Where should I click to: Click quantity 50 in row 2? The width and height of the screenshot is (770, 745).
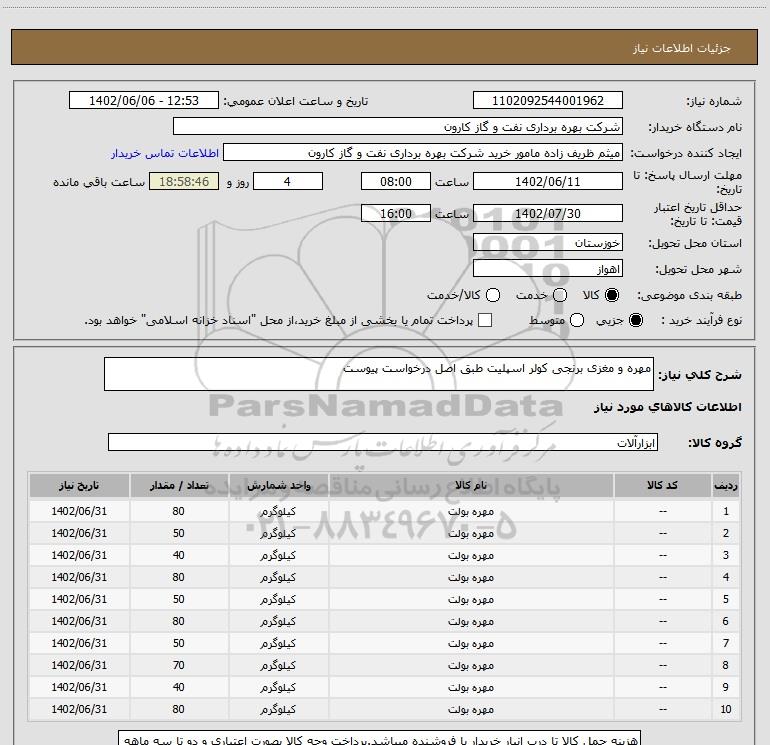178,533
